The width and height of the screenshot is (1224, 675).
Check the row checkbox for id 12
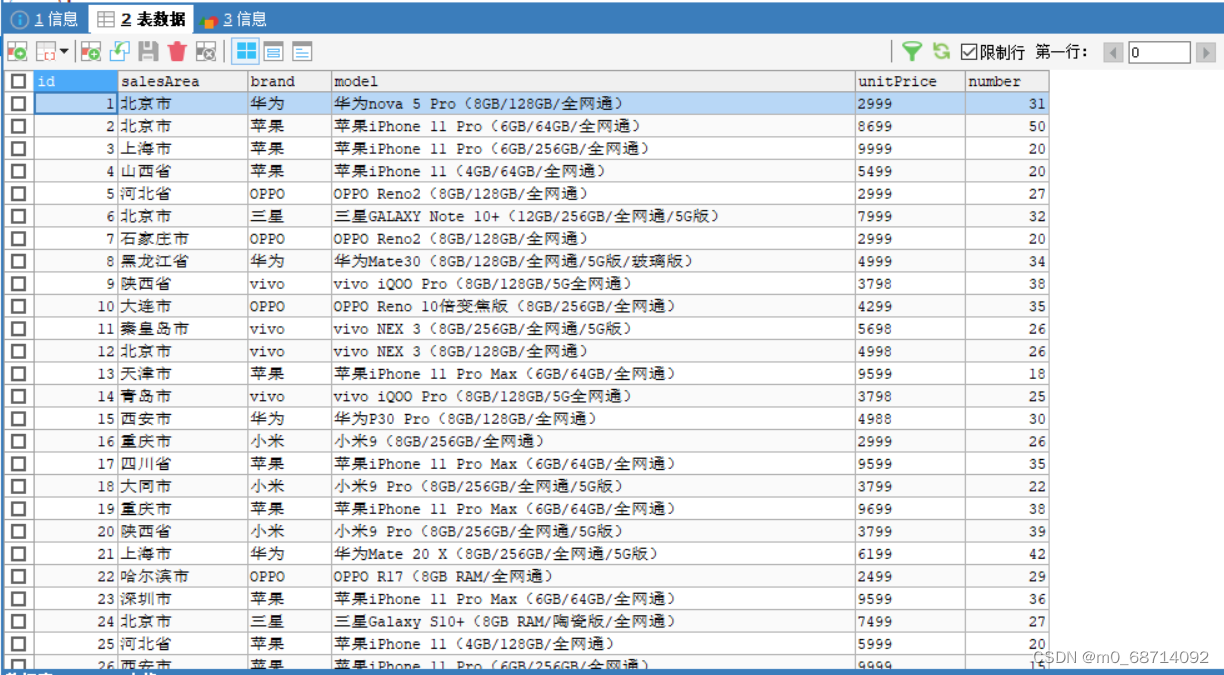coord(19,351)
